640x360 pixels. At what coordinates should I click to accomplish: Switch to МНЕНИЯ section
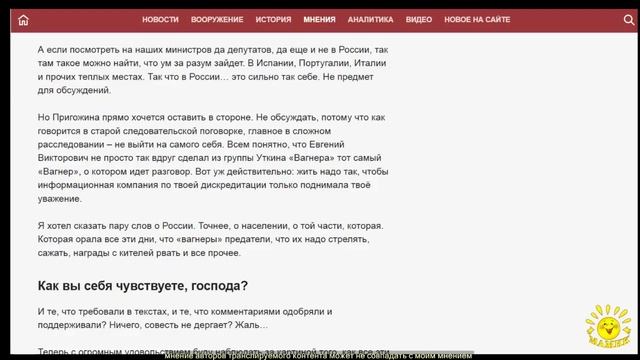(x=319, y=20)
